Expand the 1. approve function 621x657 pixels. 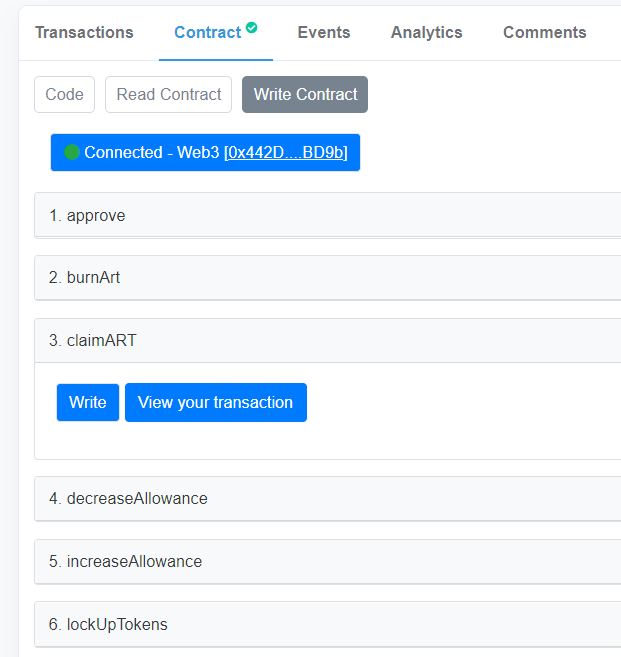(328, 215)
